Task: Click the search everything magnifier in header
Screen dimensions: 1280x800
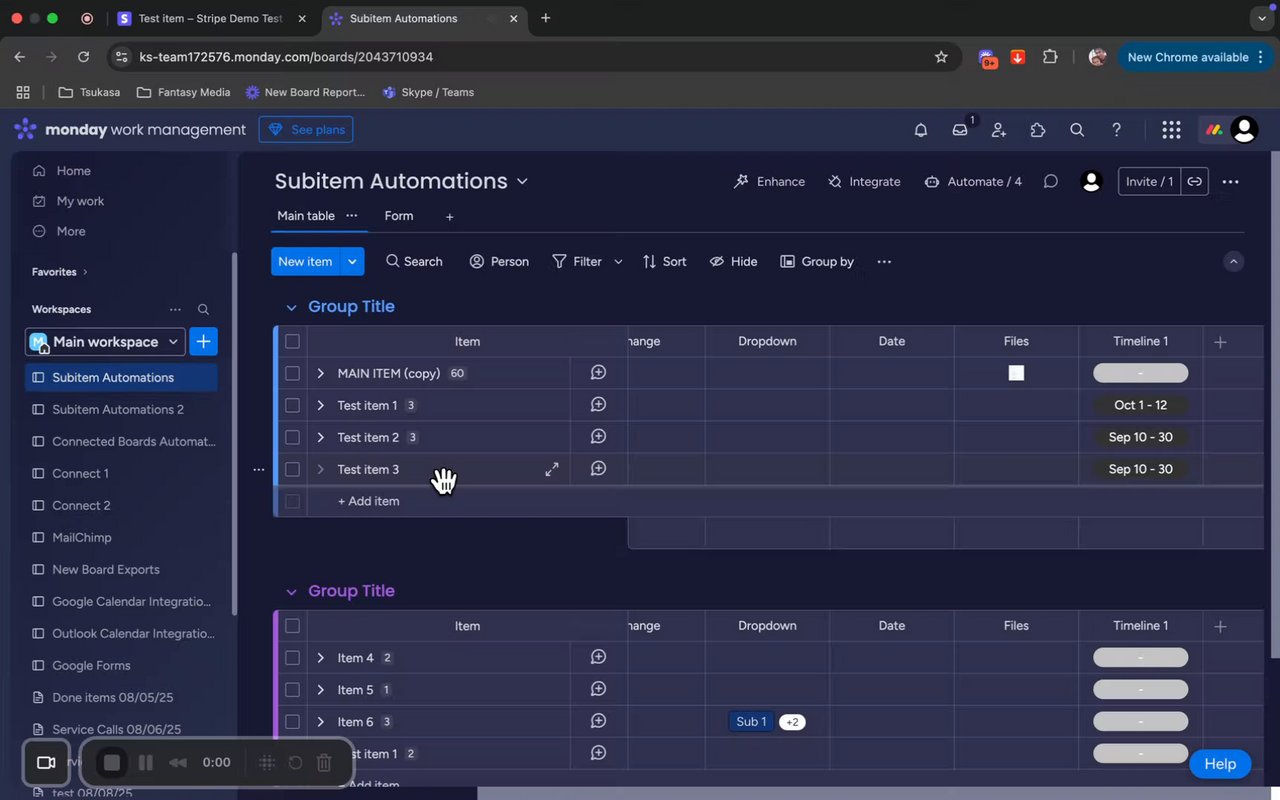Action: (x=1077, y=130)
